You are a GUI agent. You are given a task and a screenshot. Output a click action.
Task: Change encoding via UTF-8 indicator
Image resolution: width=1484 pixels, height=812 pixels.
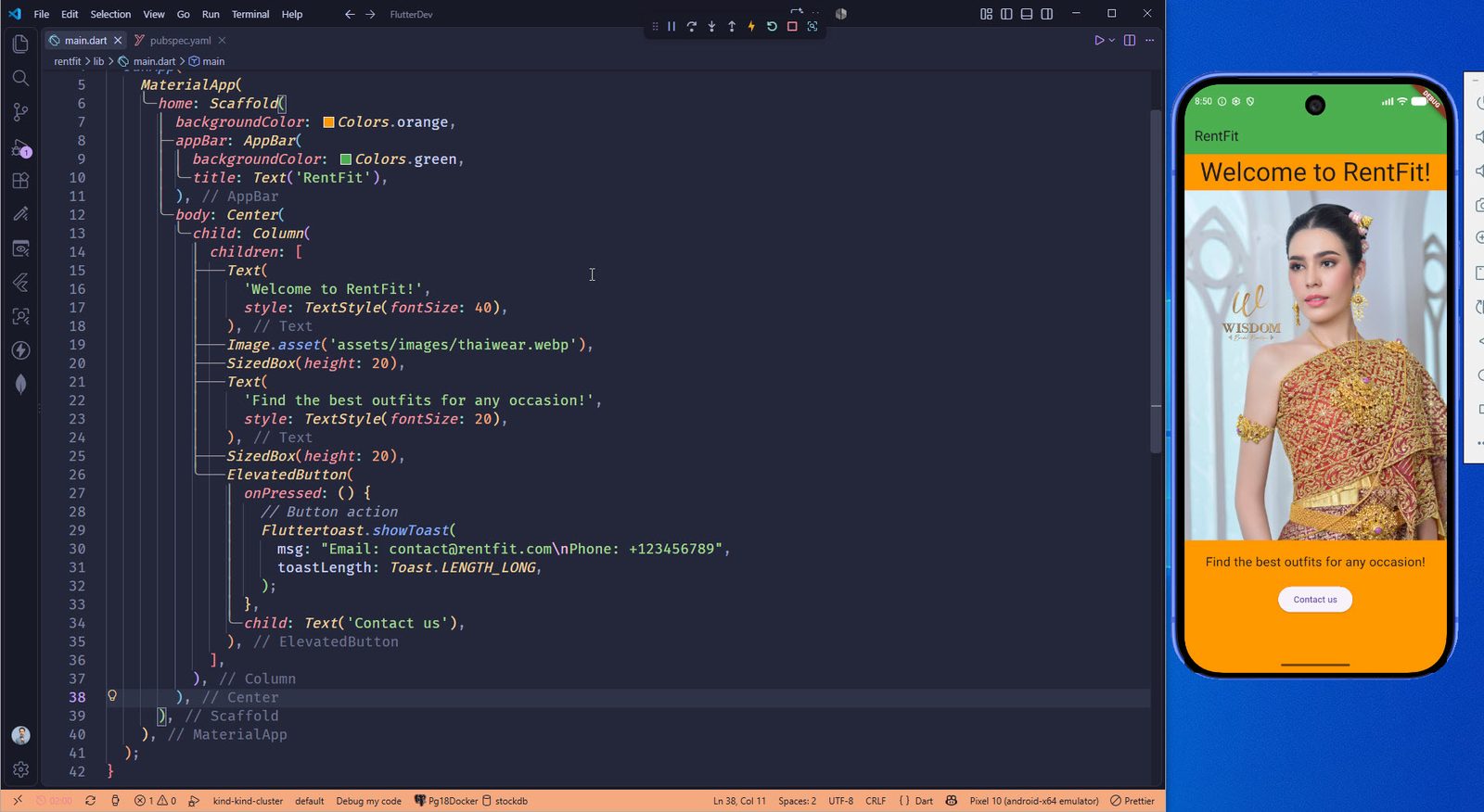click(840, 801)
